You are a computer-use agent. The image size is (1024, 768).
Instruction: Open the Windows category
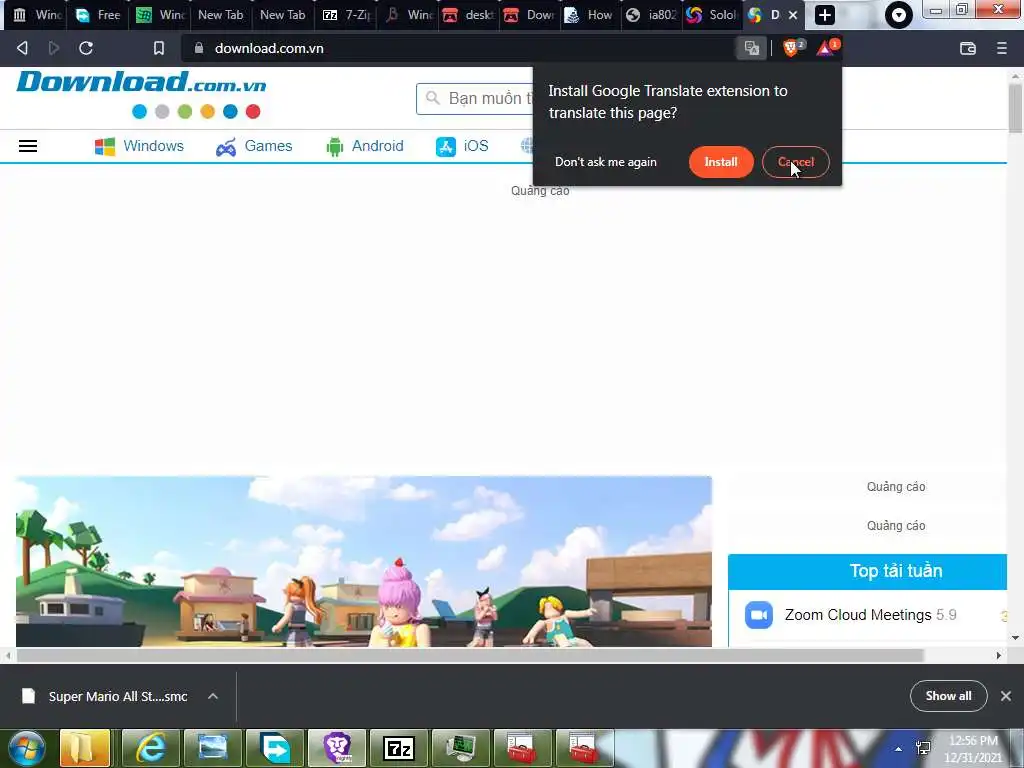tap(139, 146)
